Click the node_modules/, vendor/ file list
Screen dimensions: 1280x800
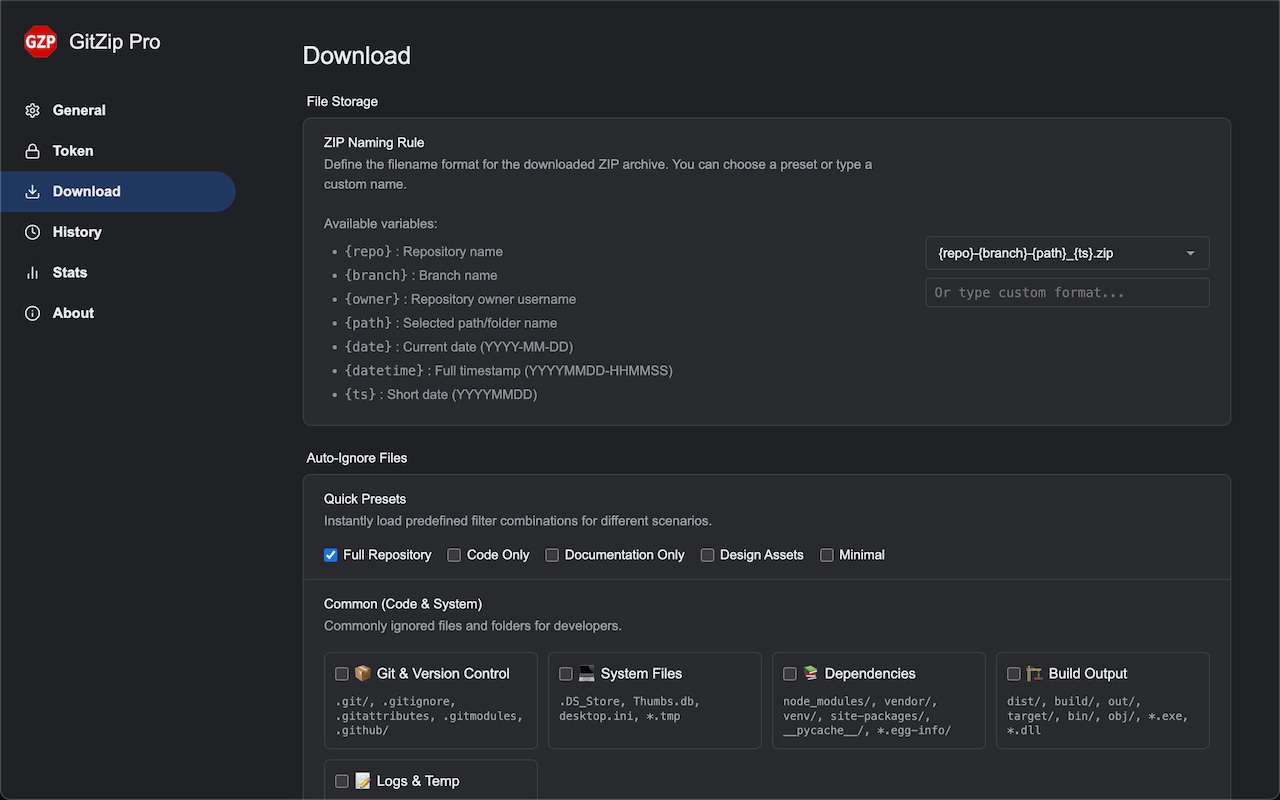(867, 716)
